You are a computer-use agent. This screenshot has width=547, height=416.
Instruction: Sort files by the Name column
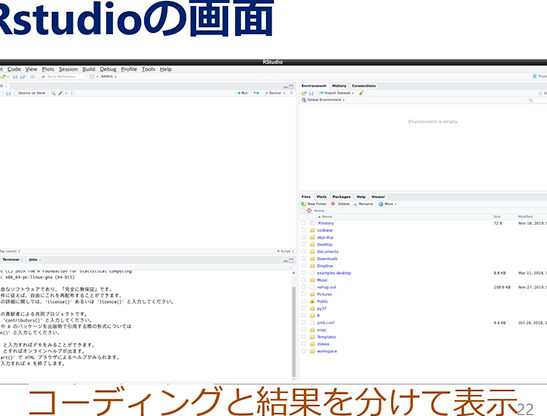325,217
